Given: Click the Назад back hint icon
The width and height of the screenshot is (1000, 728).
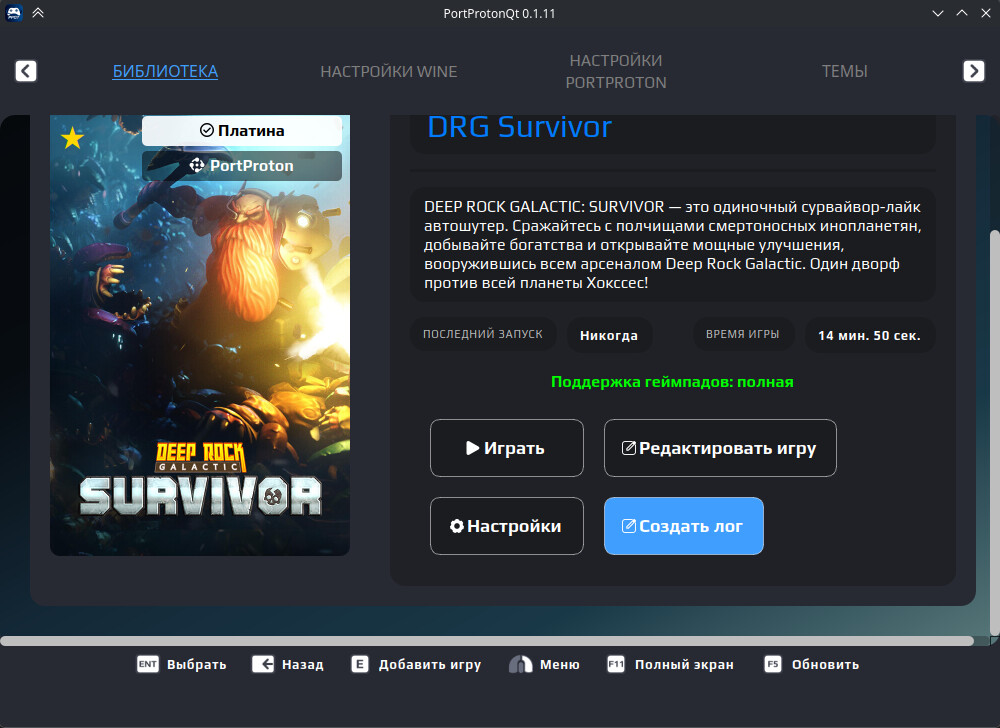Looking at the screenshot, I should 263,665.
